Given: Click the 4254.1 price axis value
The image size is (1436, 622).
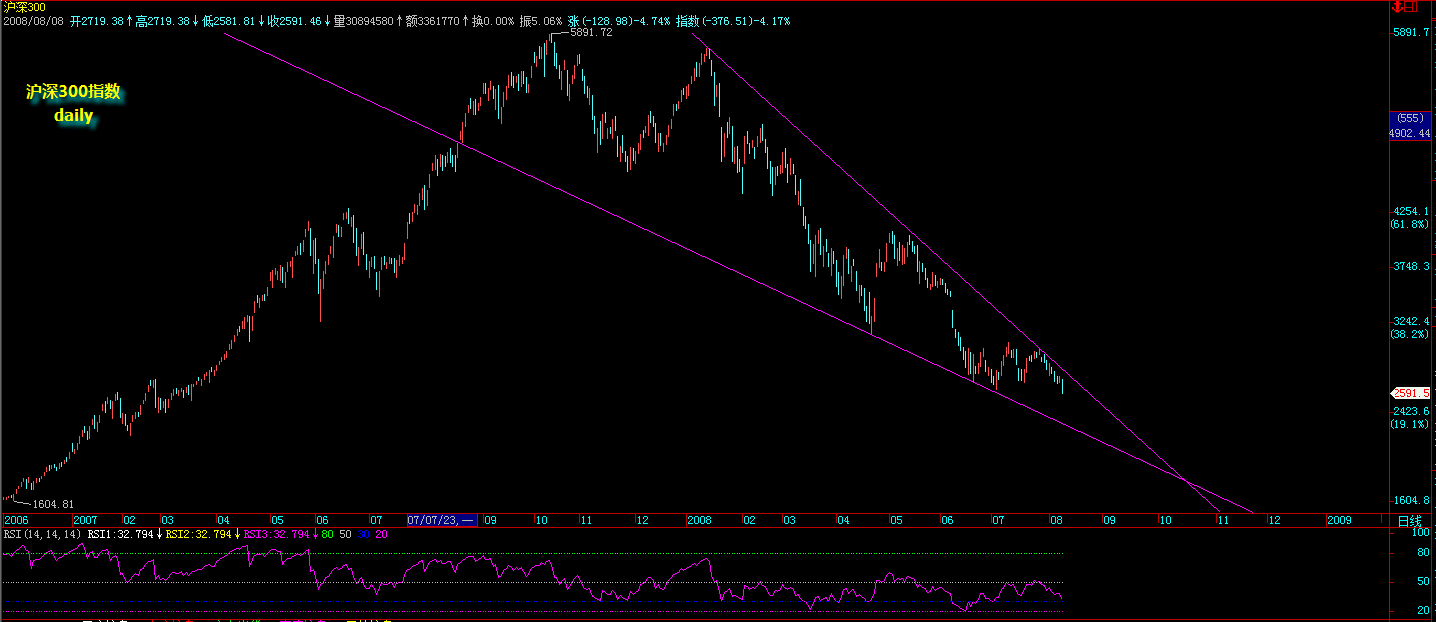Looking at the screenshot, I should [1413, 211].
